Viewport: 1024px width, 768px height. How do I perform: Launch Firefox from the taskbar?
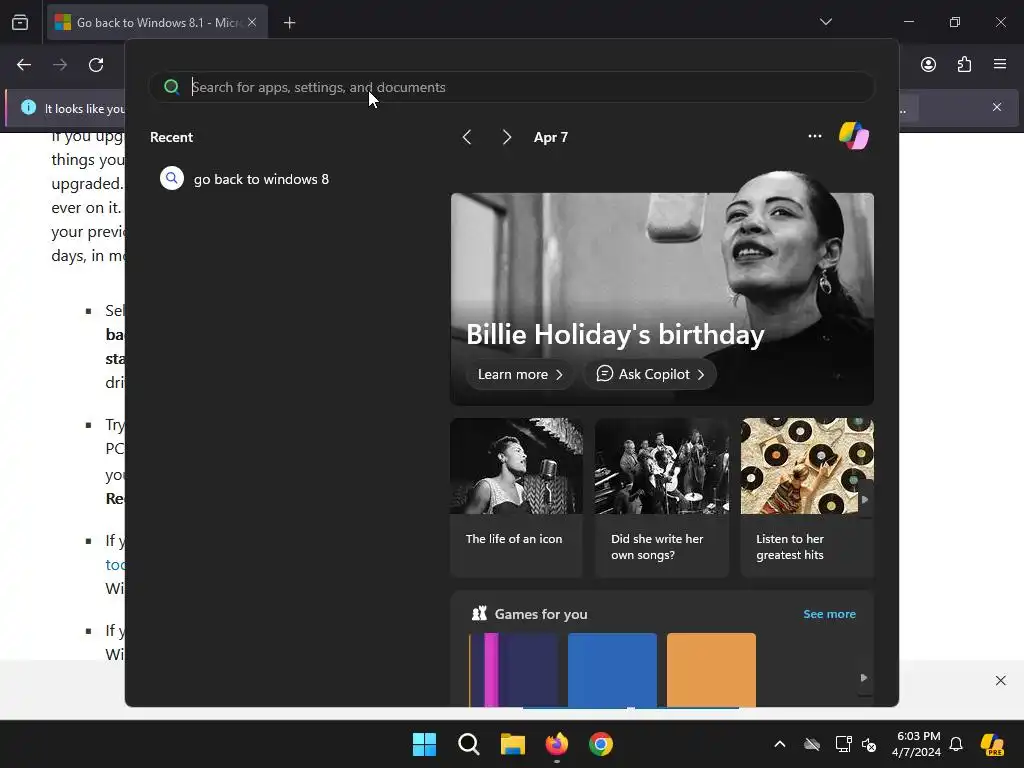[x=556, y=744]
